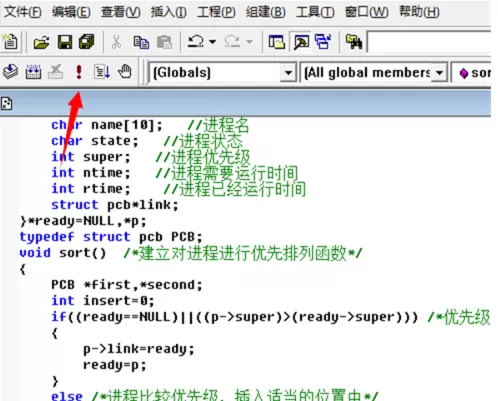Click the Go debug icon
This screenshot has height=401, width=498.
102,72
